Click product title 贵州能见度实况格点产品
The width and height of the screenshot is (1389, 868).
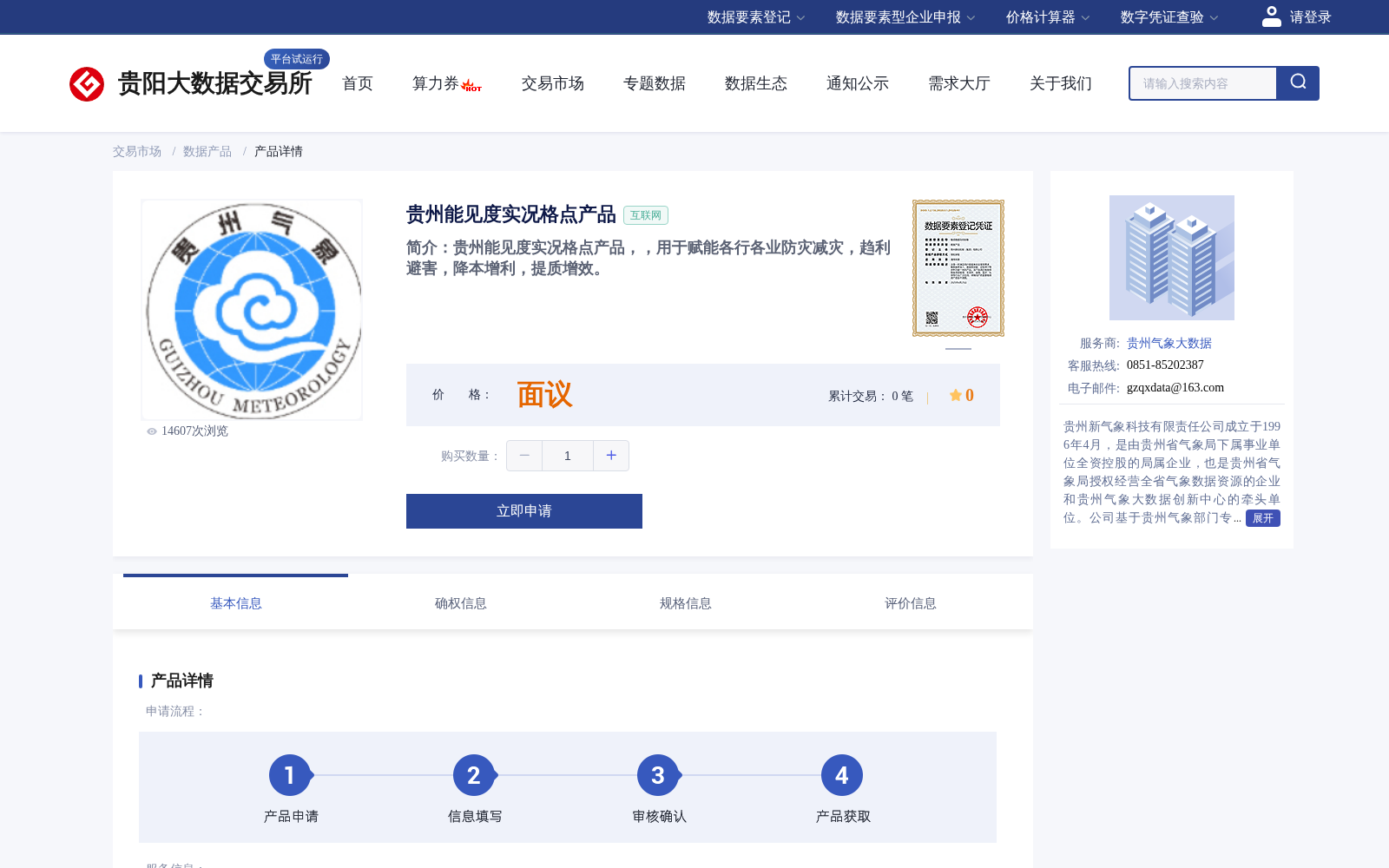pyautogui.click(x=511, y=214)
